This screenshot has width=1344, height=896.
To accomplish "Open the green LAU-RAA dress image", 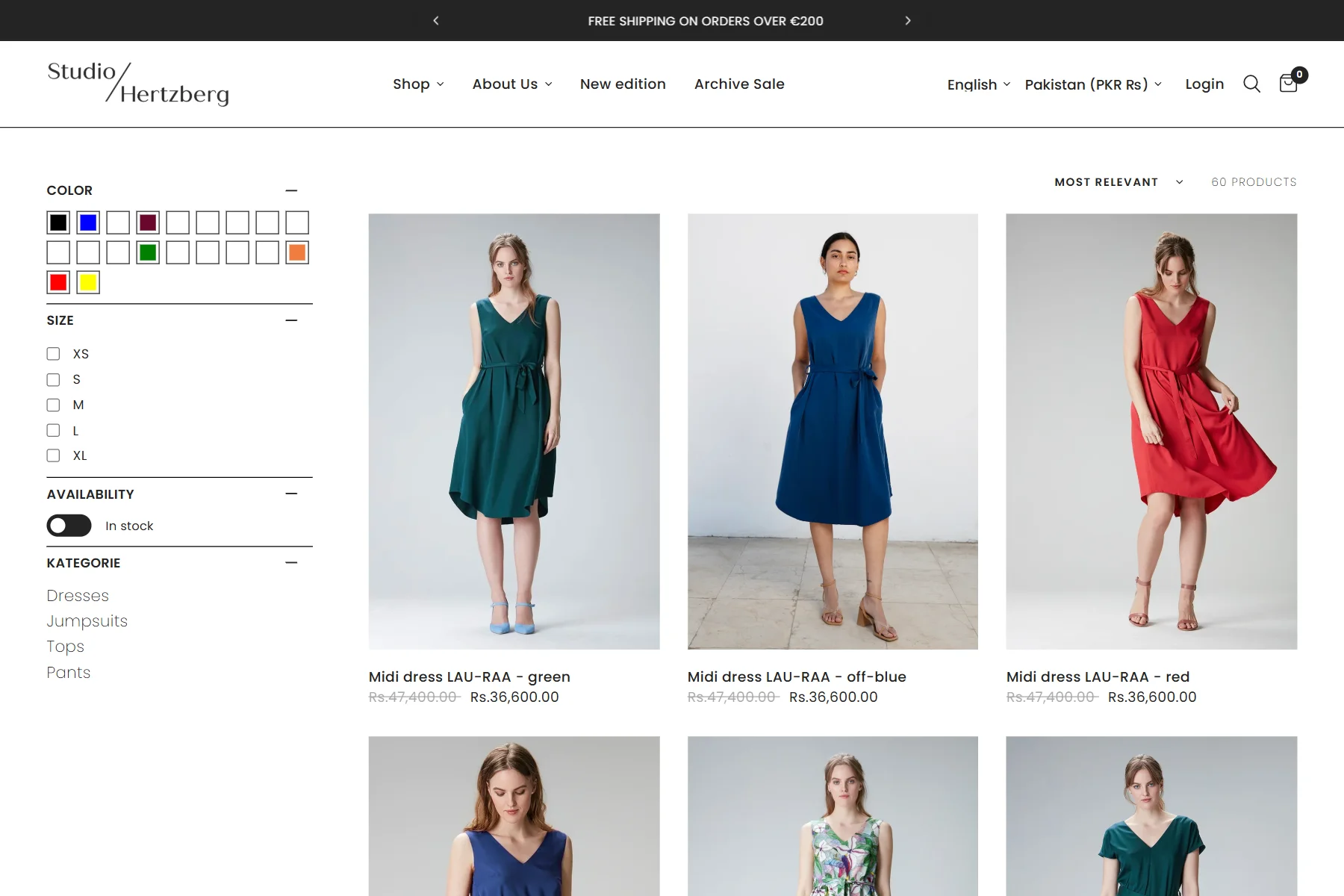I will [514, 432].
